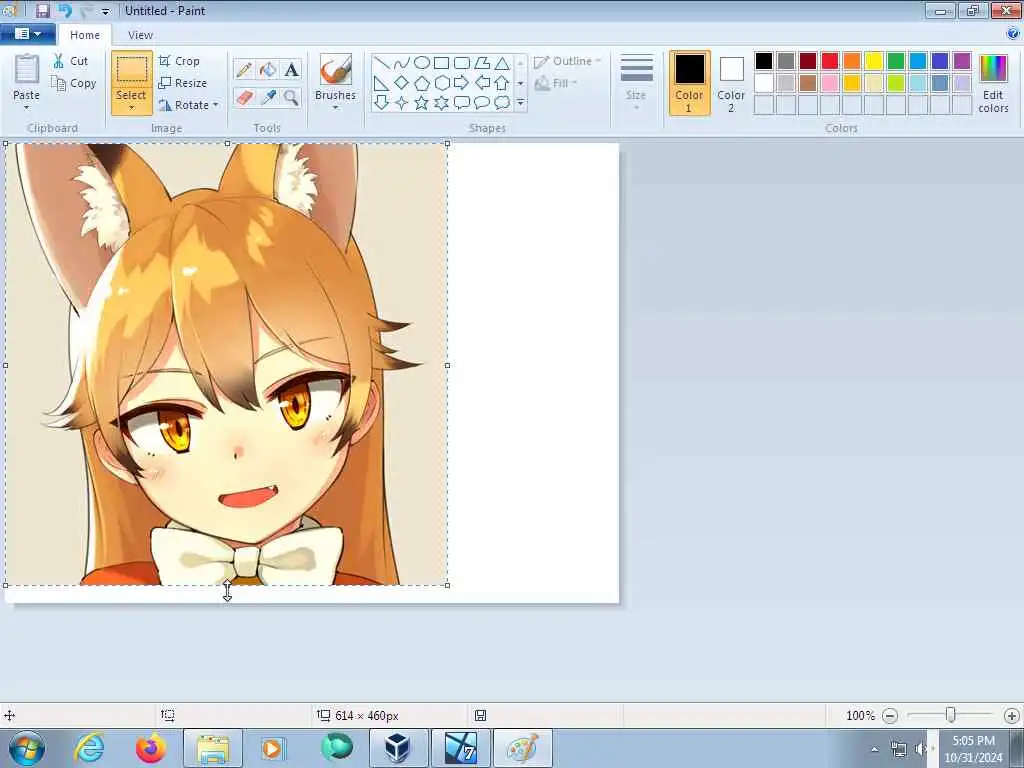Select the Pencil tool

pyautogui.click(x=244, y=69)
